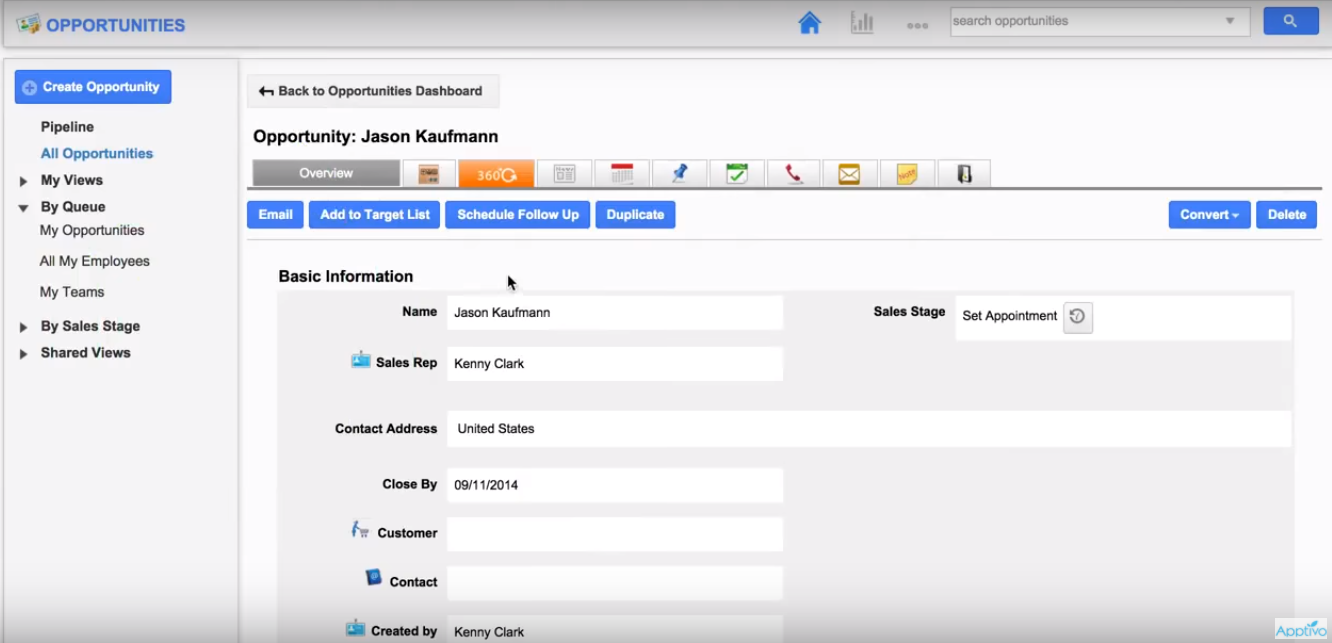Select All Opportunities in sidebar
1332x643 pixels.
[x=97, y=154]
